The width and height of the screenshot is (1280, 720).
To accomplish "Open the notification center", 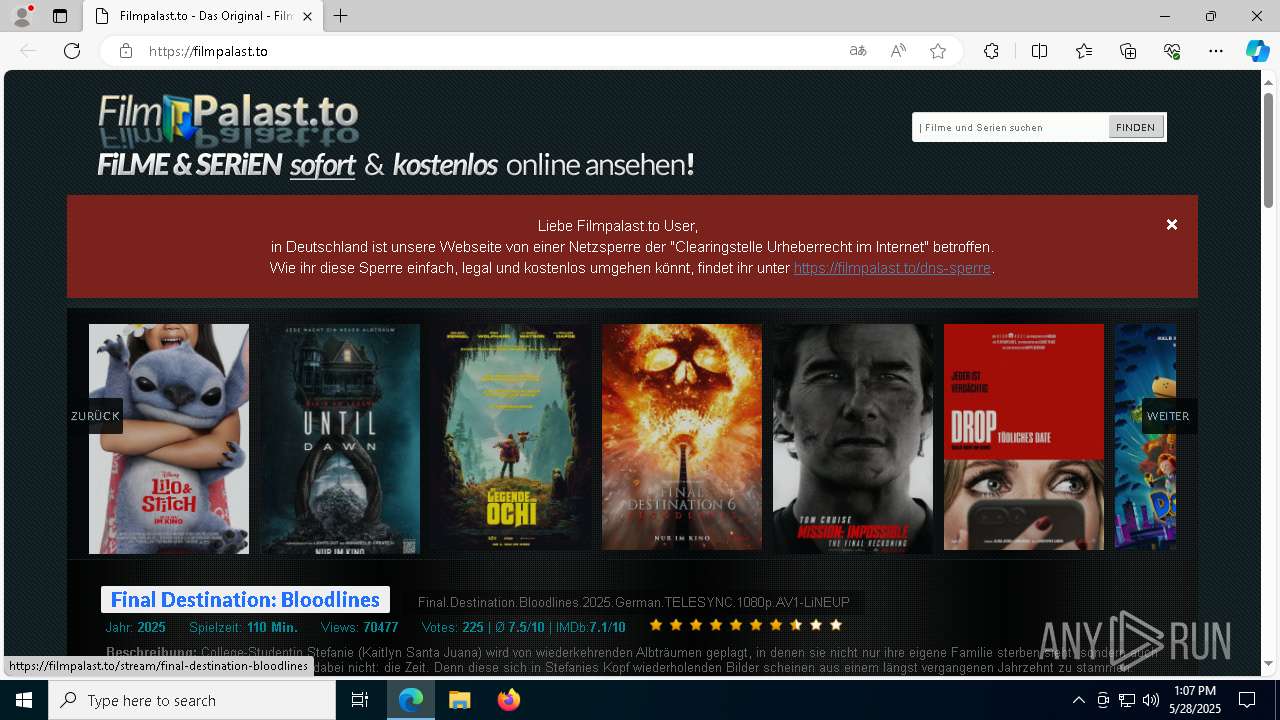I will click(x=1247, y=700).
